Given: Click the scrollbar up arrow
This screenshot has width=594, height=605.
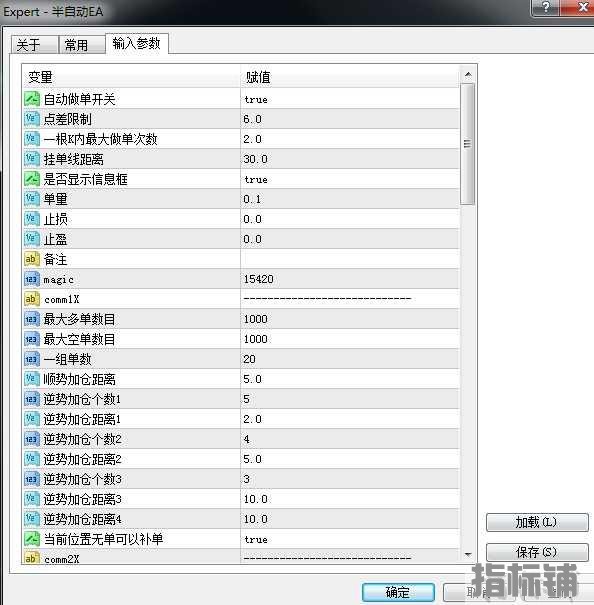Looking at the screenshot, I should (x=468, y=74).
